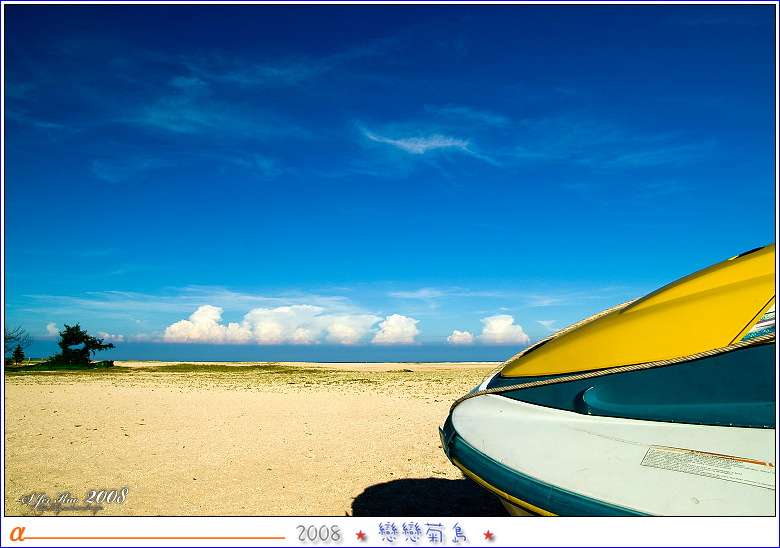Click the blue Chinese title text 戀戀菊島

click(x=424, y=533)
